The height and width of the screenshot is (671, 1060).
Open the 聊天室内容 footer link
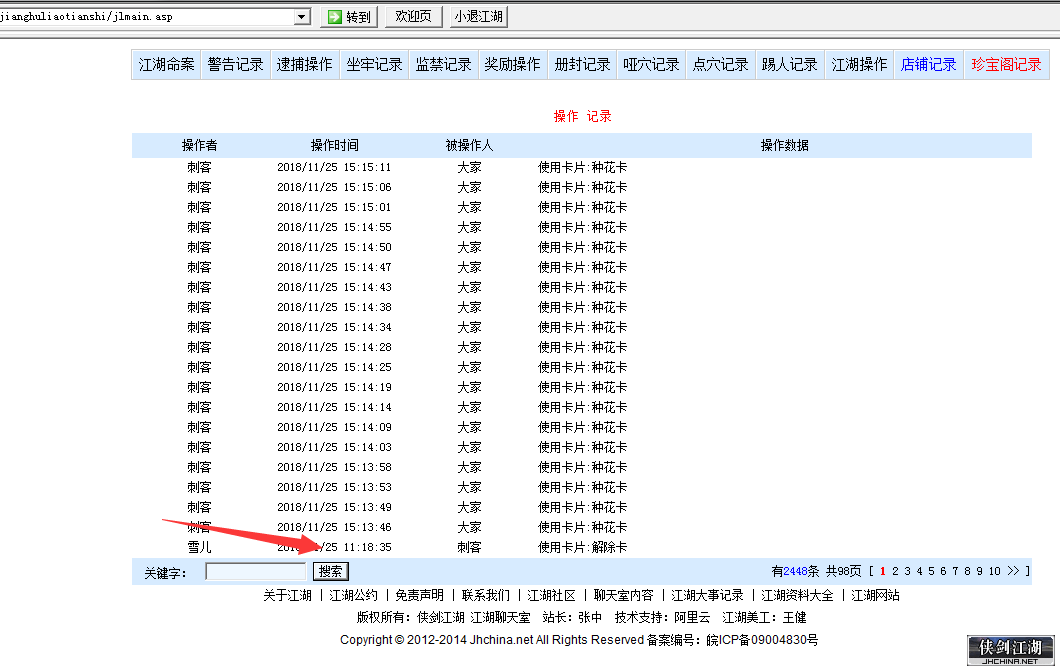(623, 595)
